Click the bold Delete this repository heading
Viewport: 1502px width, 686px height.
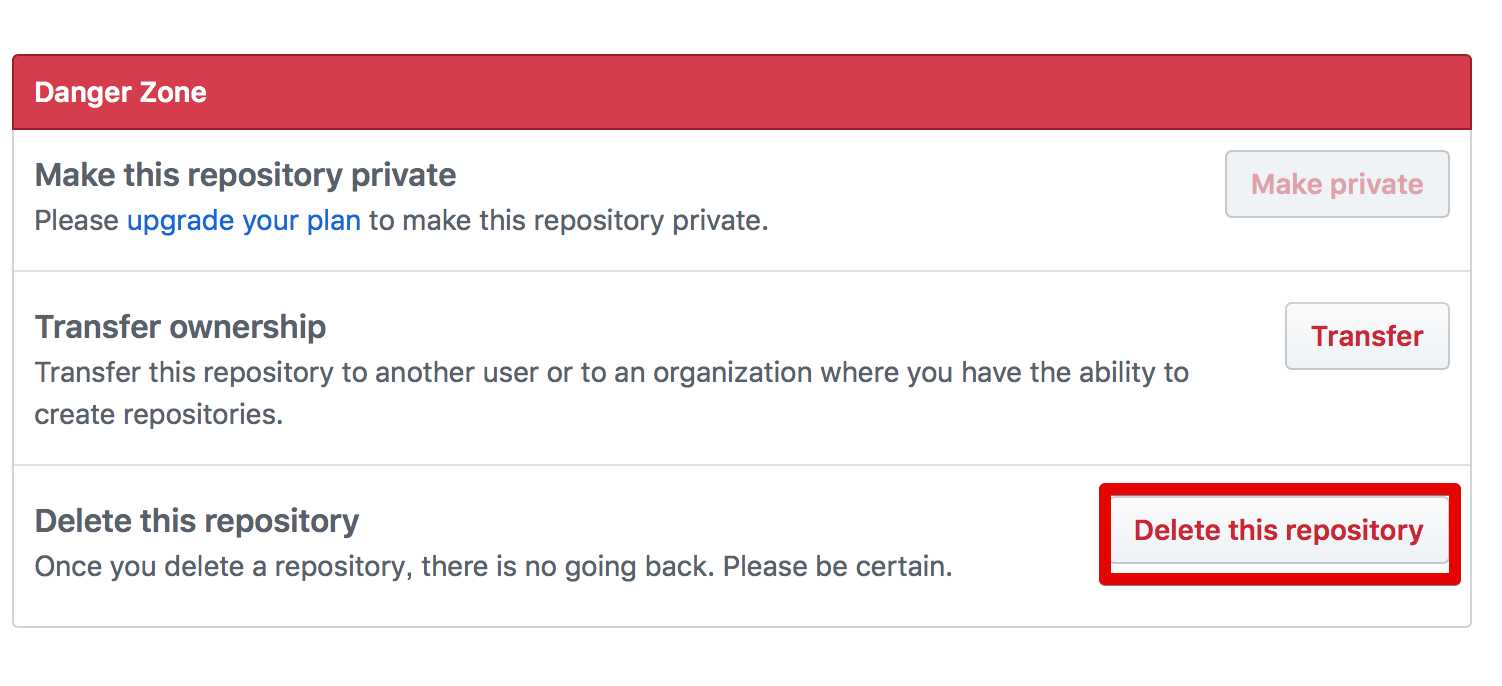pos(196,521)
